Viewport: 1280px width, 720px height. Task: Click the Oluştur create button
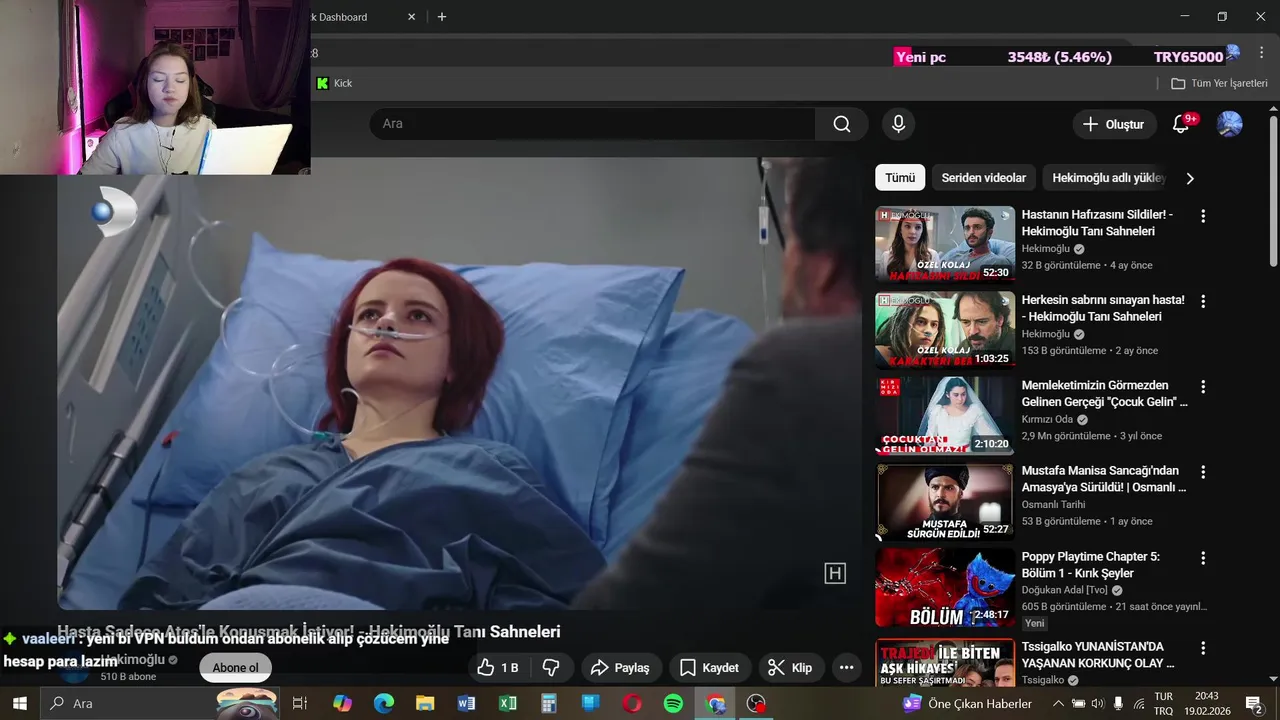pyautogui.click(x=1114, y=124)
